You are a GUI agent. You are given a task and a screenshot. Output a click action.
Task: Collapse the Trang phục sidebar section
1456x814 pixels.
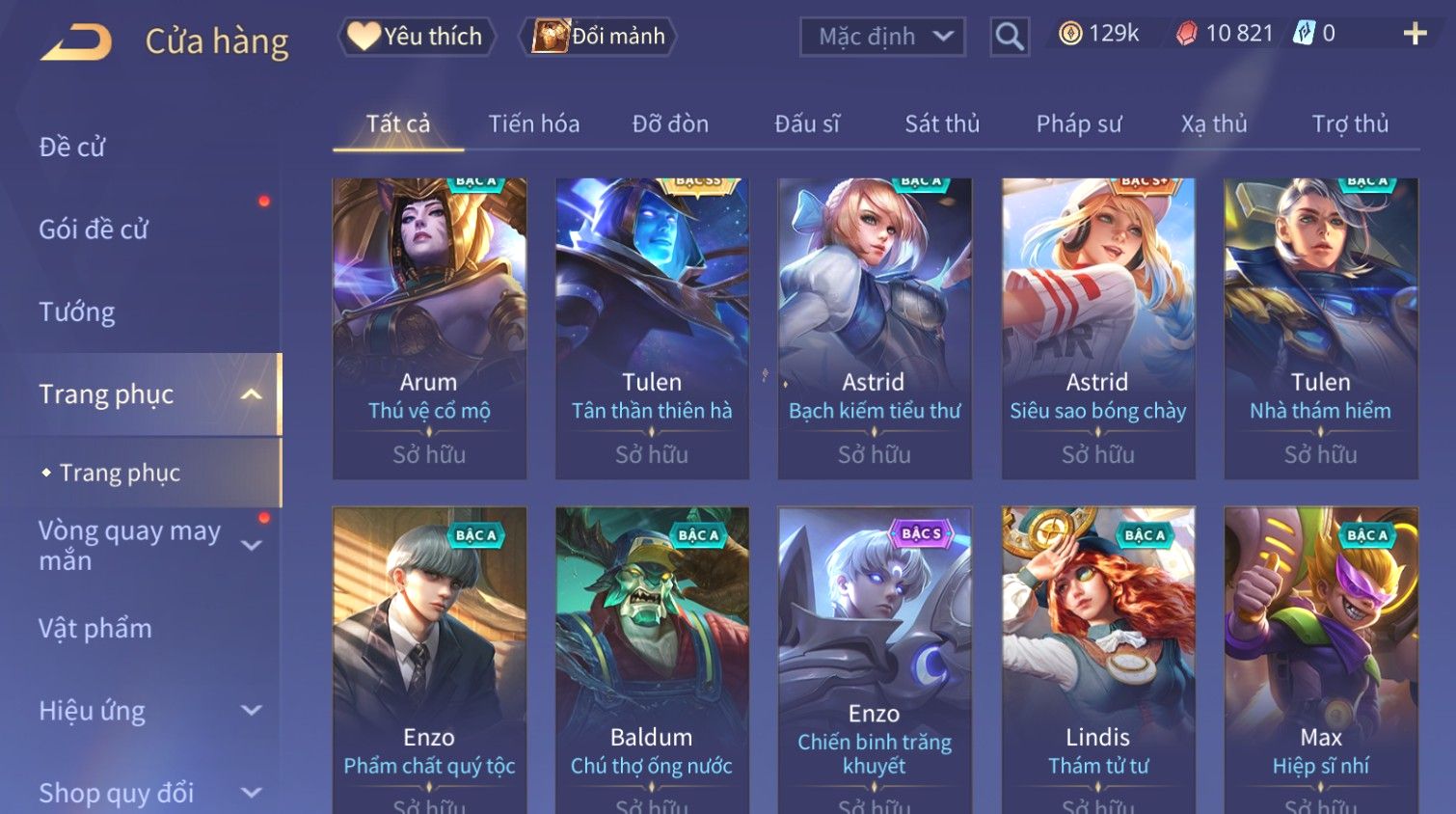tap(252, 394)
